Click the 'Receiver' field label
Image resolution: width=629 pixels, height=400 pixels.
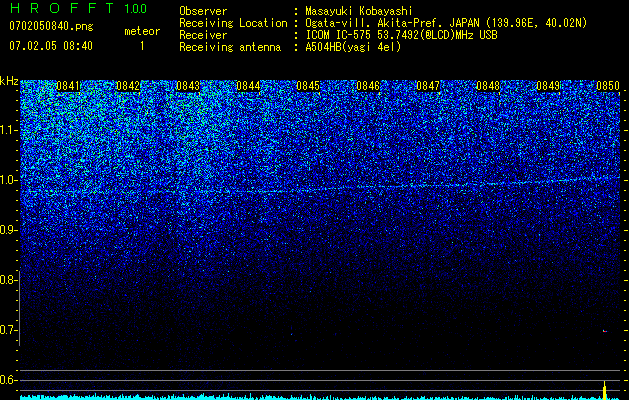coord(203,35)
